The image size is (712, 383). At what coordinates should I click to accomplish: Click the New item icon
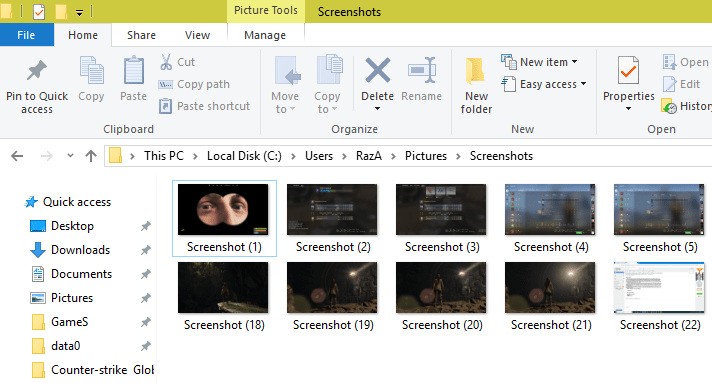pyautogui.click(x=509, y=62)
